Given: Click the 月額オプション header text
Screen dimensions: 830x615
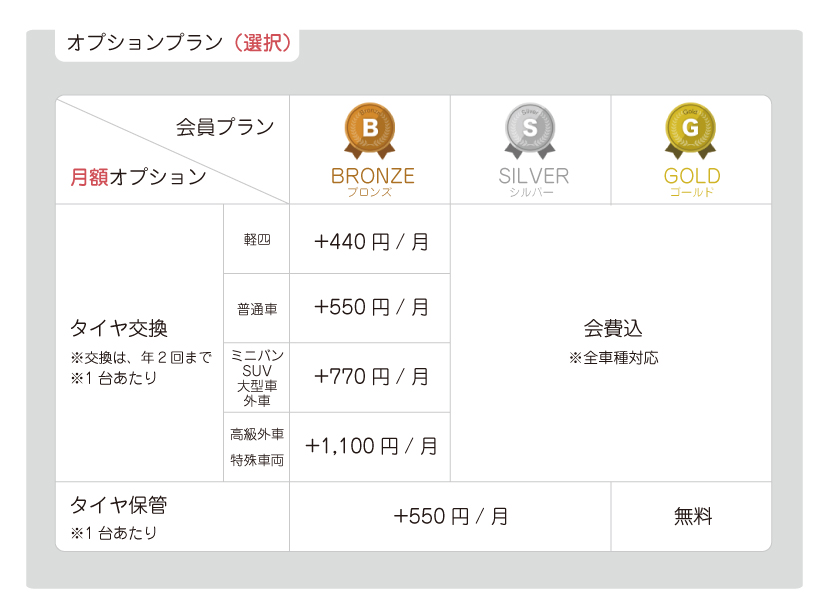Looking at the screenshot, I should (138, 176).
